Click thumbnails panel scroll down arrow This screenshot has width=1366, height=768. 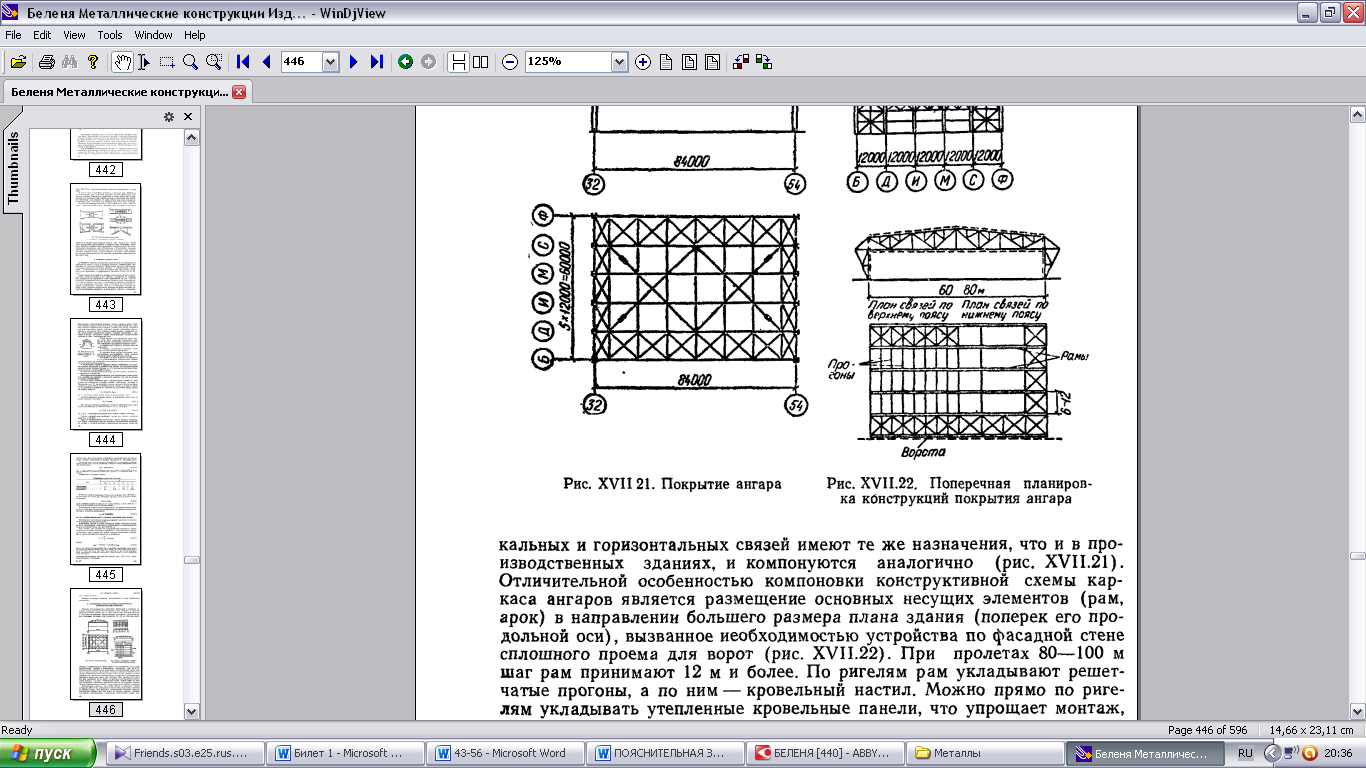point(192,711)
